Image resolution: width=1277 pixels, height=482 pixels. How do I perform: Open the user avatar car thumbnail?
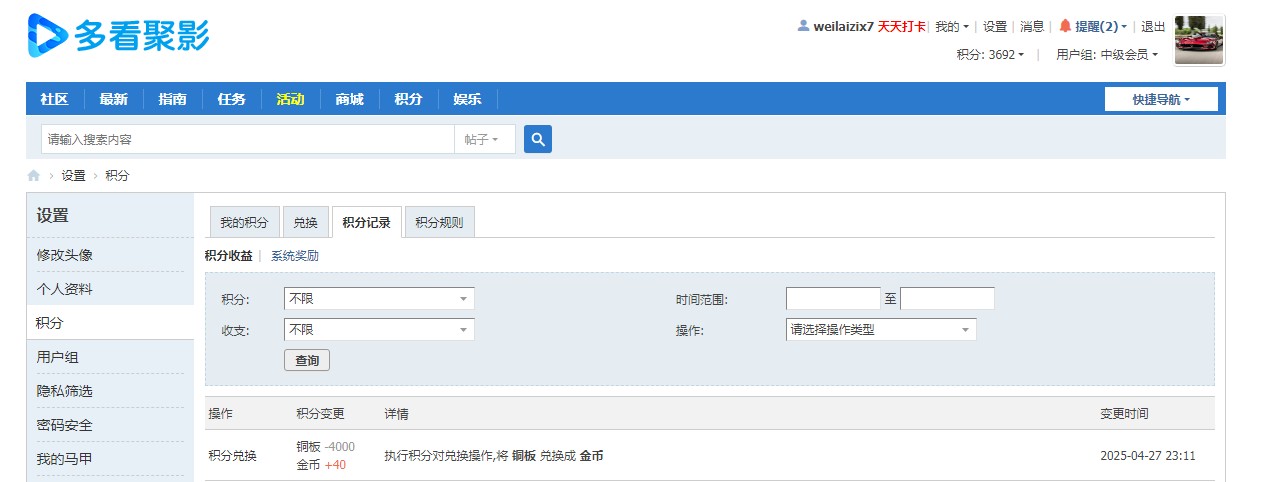(1199, 41)
